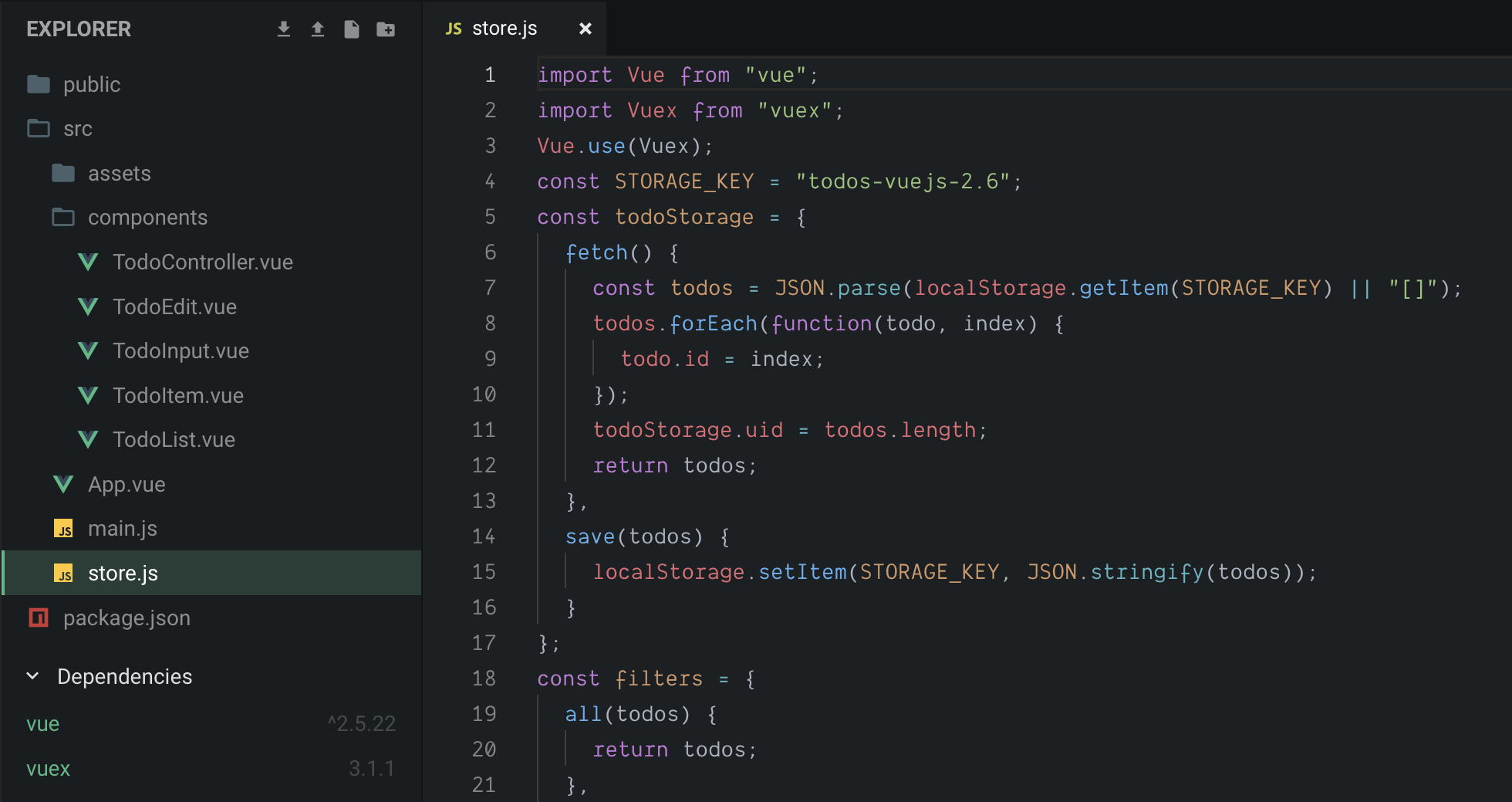Viewport: 1512px width, 802px height.
Task: Open TodoItem.vue file
Action: tap(178, 396)
